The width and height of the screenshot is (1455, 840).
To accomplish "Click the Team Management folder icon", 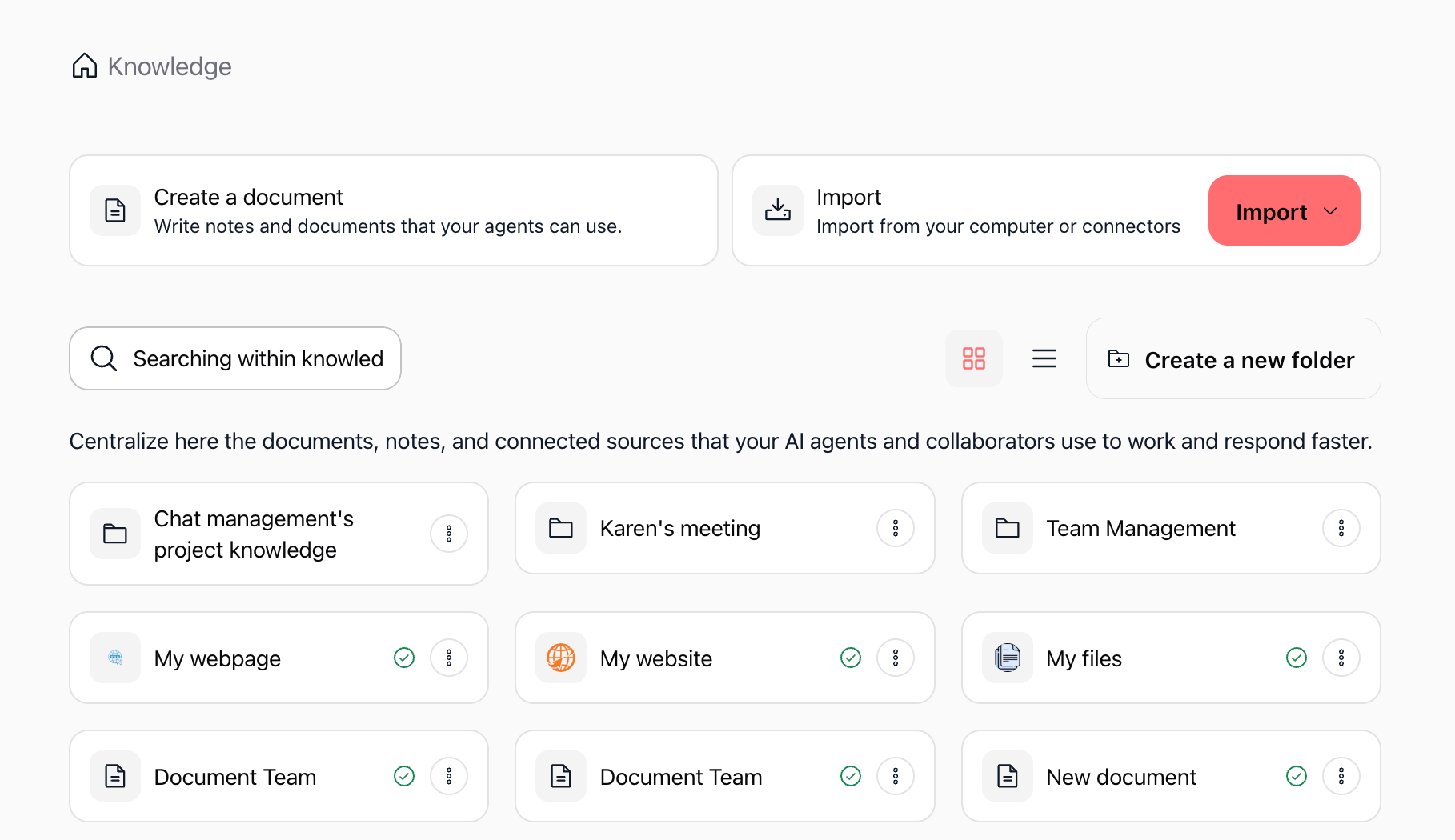I will 1008,528.
